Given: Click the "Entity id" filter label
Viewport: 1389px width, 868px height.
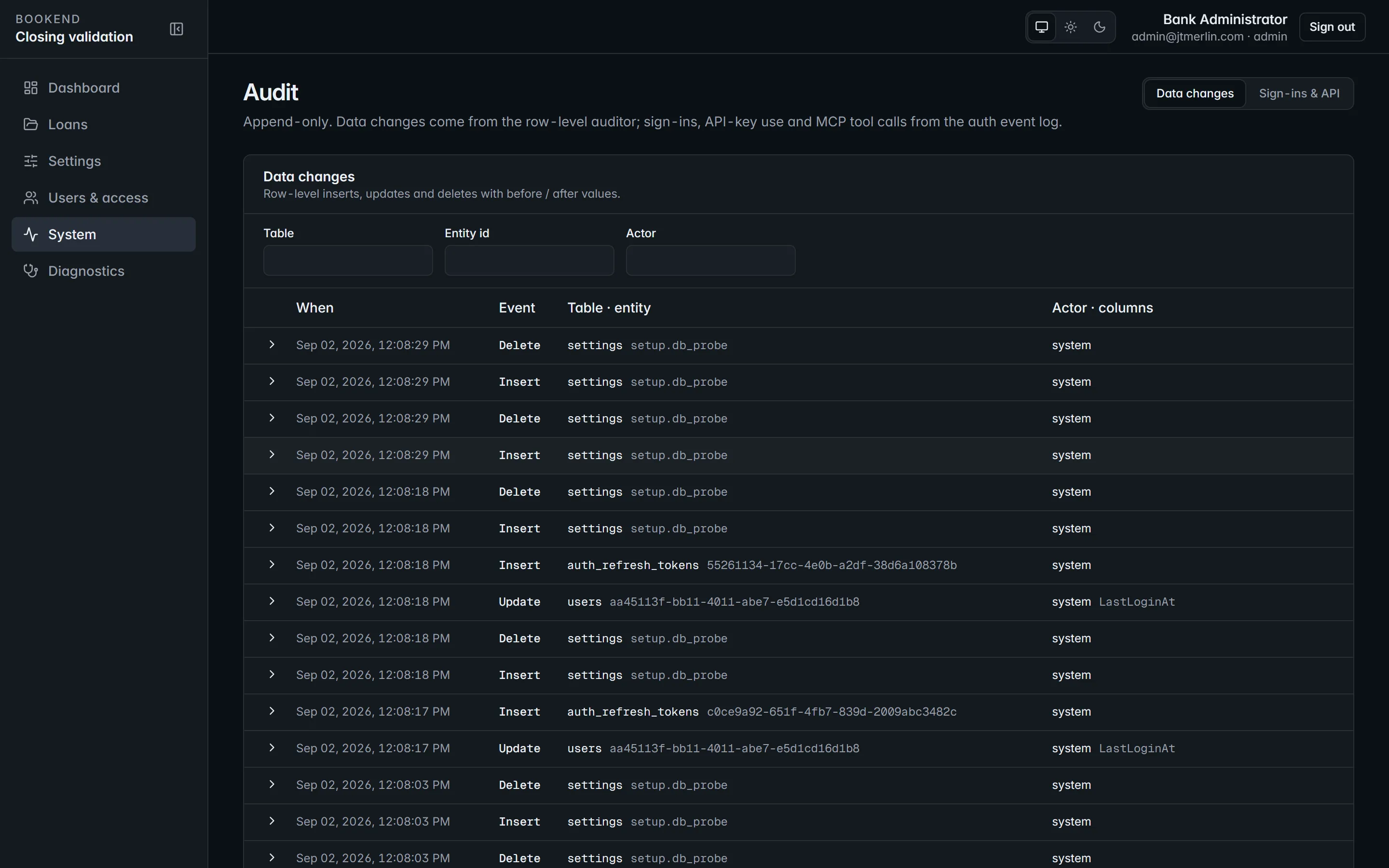Looking at the screenshot, I should point(467,234).
